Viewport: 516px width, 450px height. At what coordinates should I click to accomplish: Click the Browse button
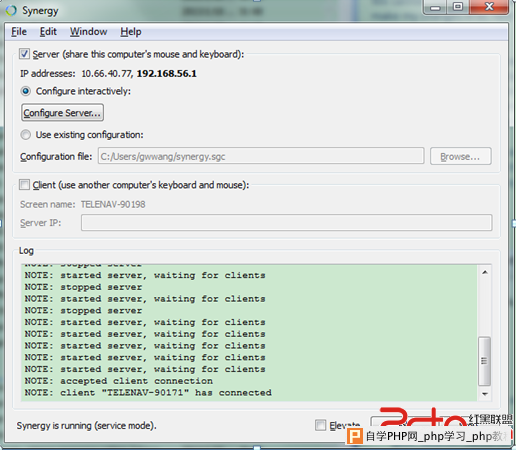pos(461,156)
